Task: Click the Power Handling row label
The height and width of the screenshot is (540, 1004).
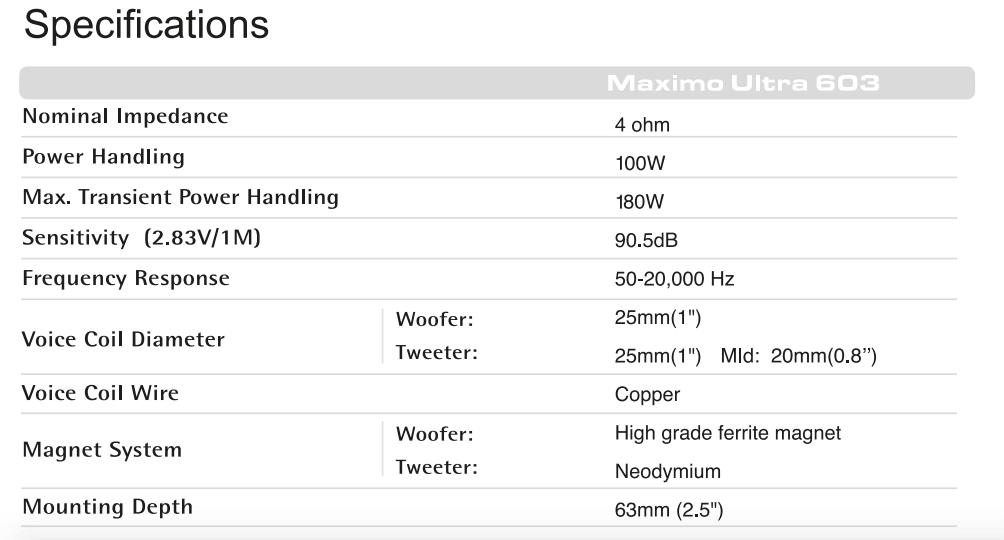Action: (x=103, y=156)
